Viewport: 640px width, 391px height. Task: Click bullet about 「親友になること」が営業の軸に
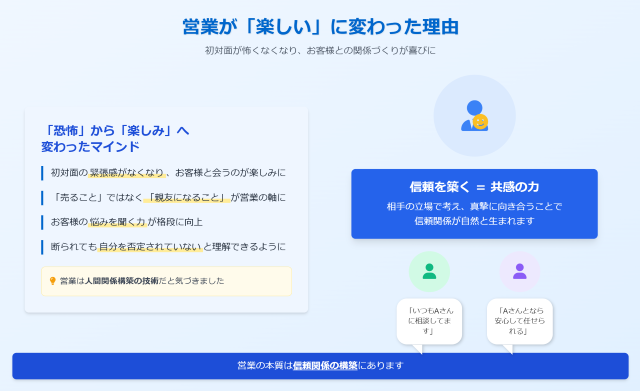168,198
